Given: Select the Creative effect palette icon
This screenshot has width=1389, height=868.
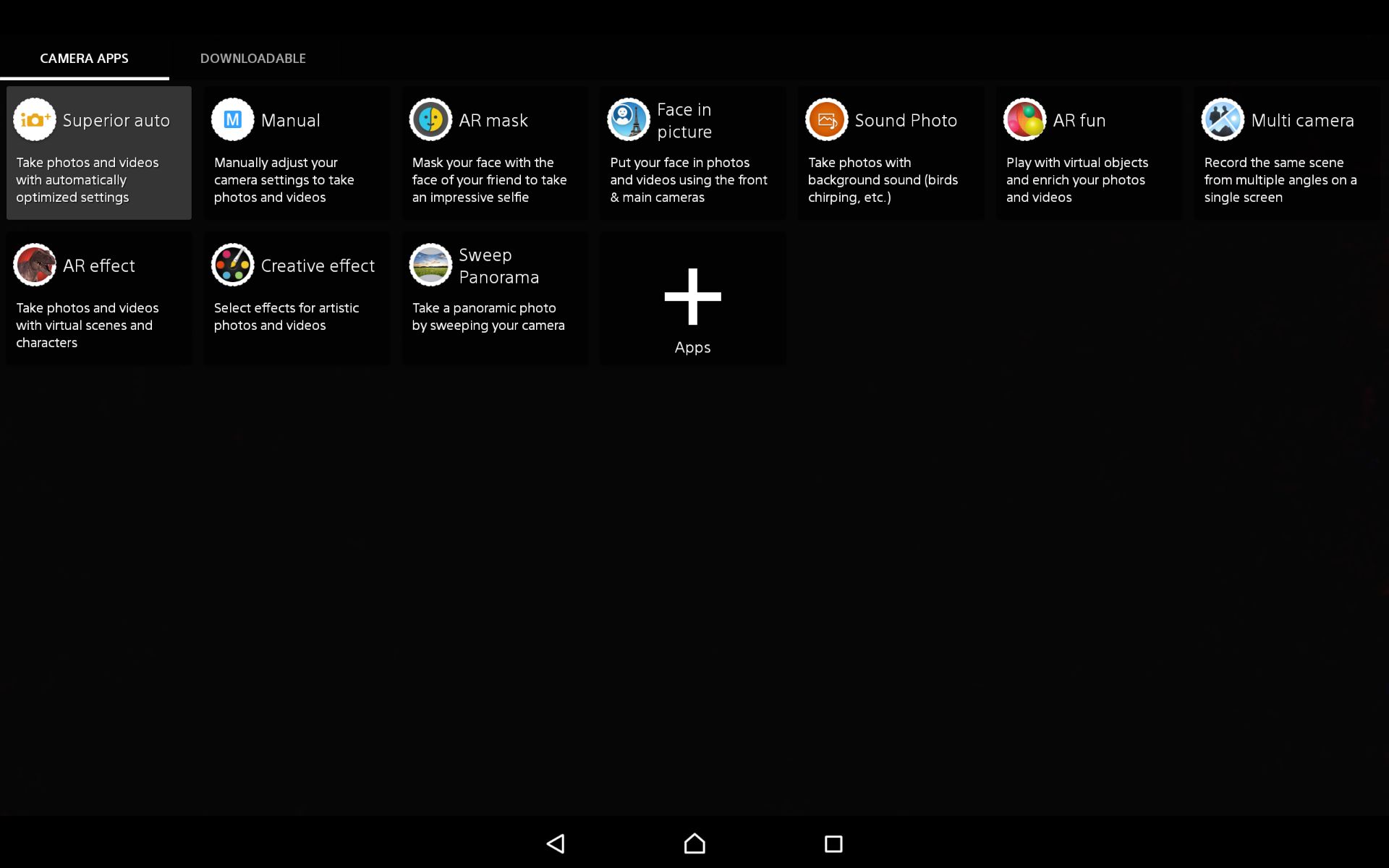Looking at the screenshot, I should (232, 265).
